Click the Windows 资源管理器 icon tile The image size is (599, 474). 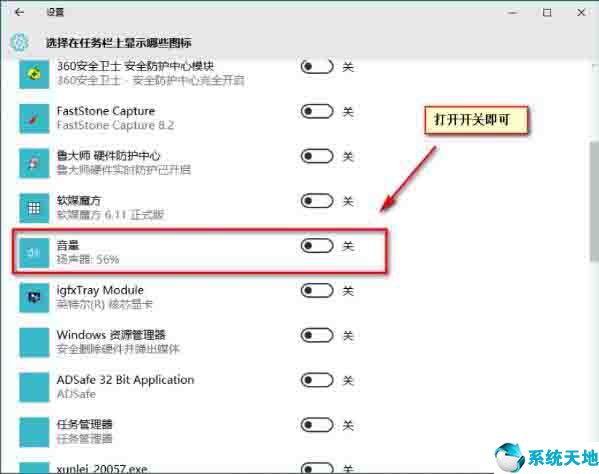[34, 342]
